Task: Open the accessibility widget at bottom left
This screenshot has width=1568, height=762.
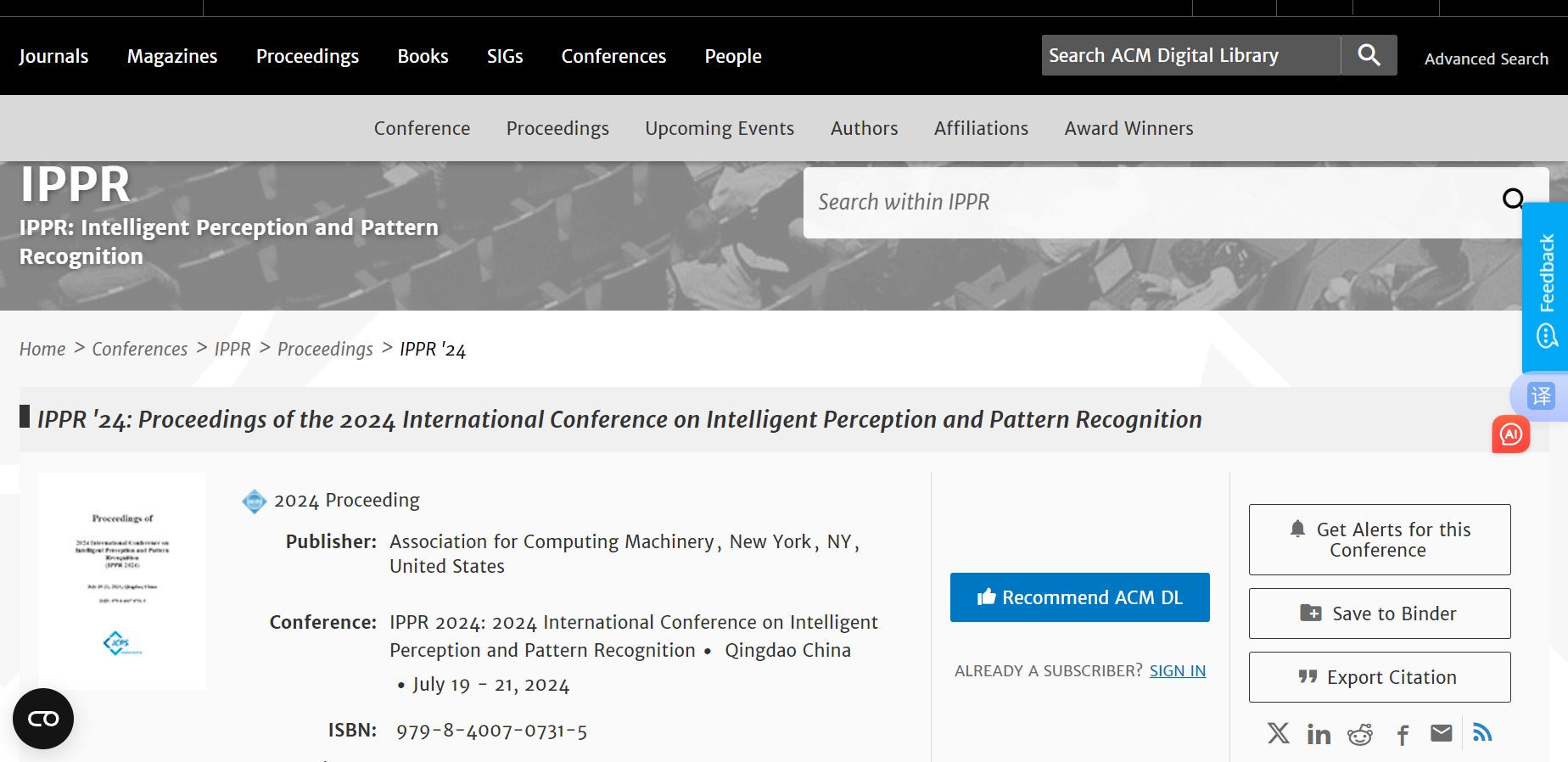Action: click(x=43, y=719)
